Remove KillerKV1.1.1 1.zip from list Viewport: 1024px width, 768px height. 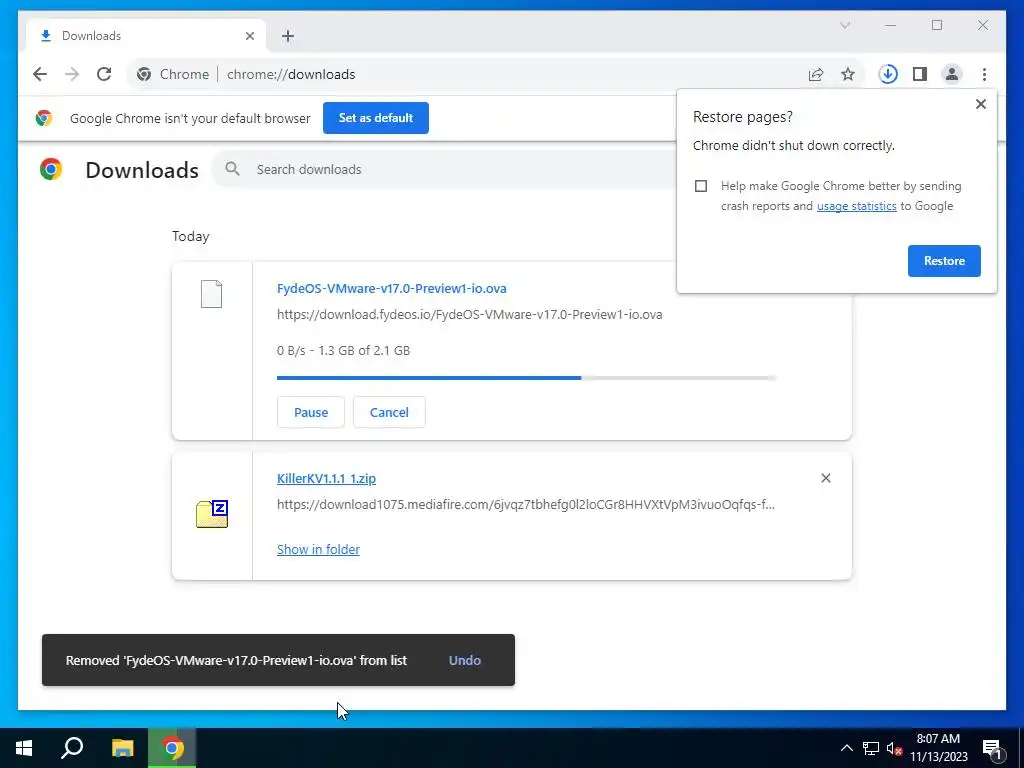825,478
